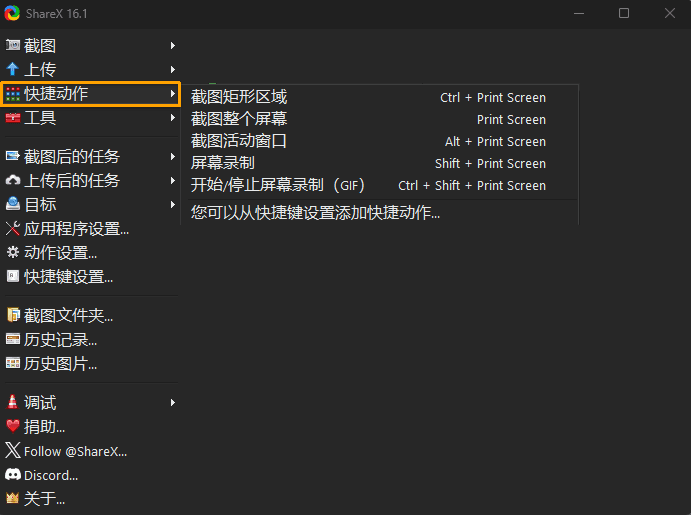
Task: Click the X logo icon beside Follow @ShareX
Action: point(13,450)
